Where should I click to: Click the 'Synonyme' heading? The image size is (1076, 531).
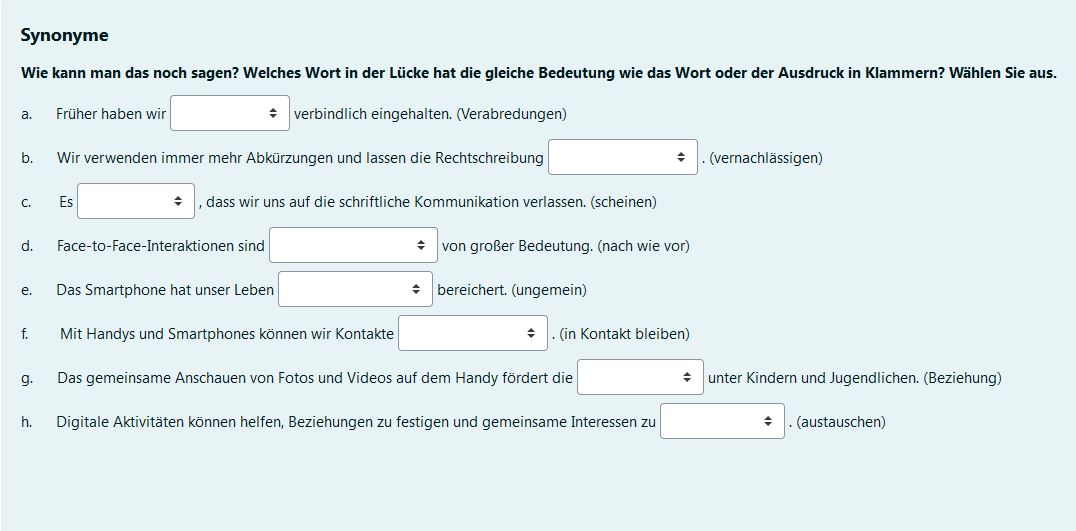pos(64,36)
